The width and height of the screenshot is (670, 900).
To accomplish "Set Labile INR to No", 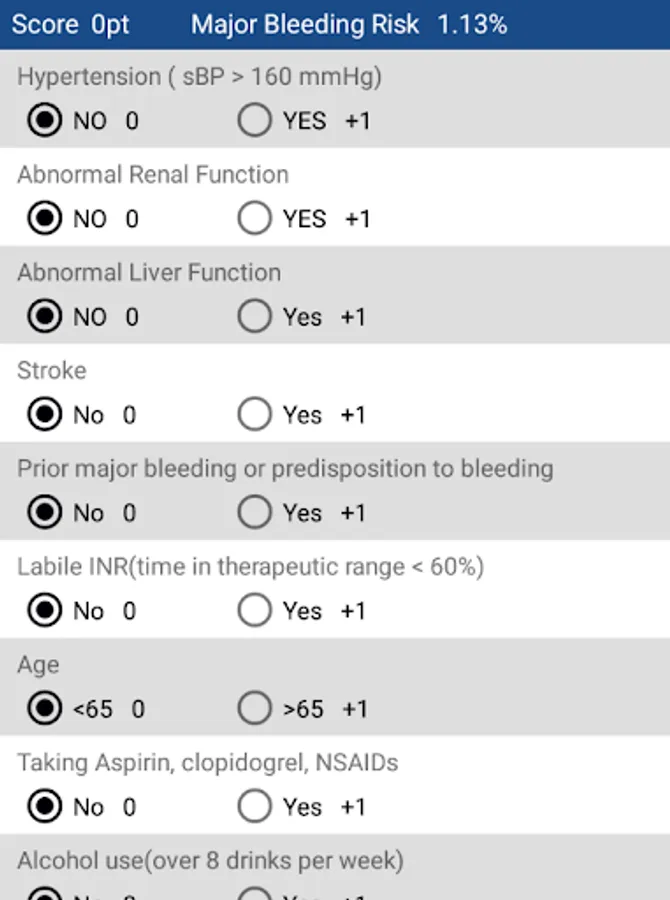I will coord(44,611).
